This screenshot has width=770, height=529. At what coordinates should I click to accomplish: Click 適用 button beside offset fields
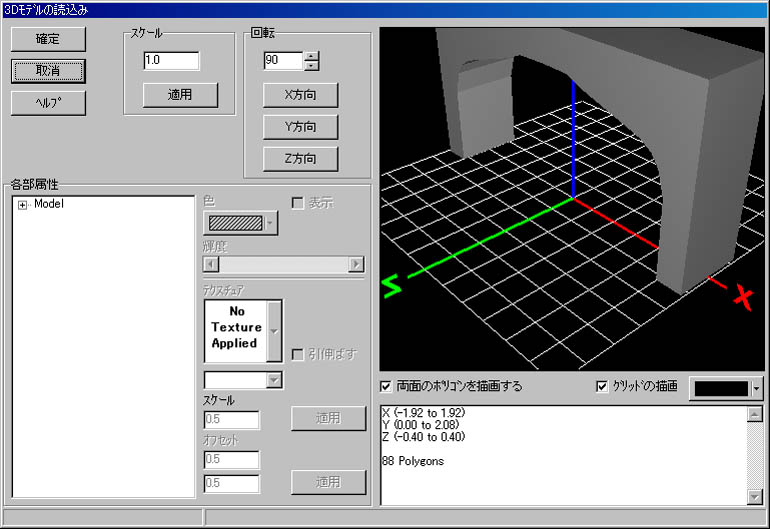(328, 482)
